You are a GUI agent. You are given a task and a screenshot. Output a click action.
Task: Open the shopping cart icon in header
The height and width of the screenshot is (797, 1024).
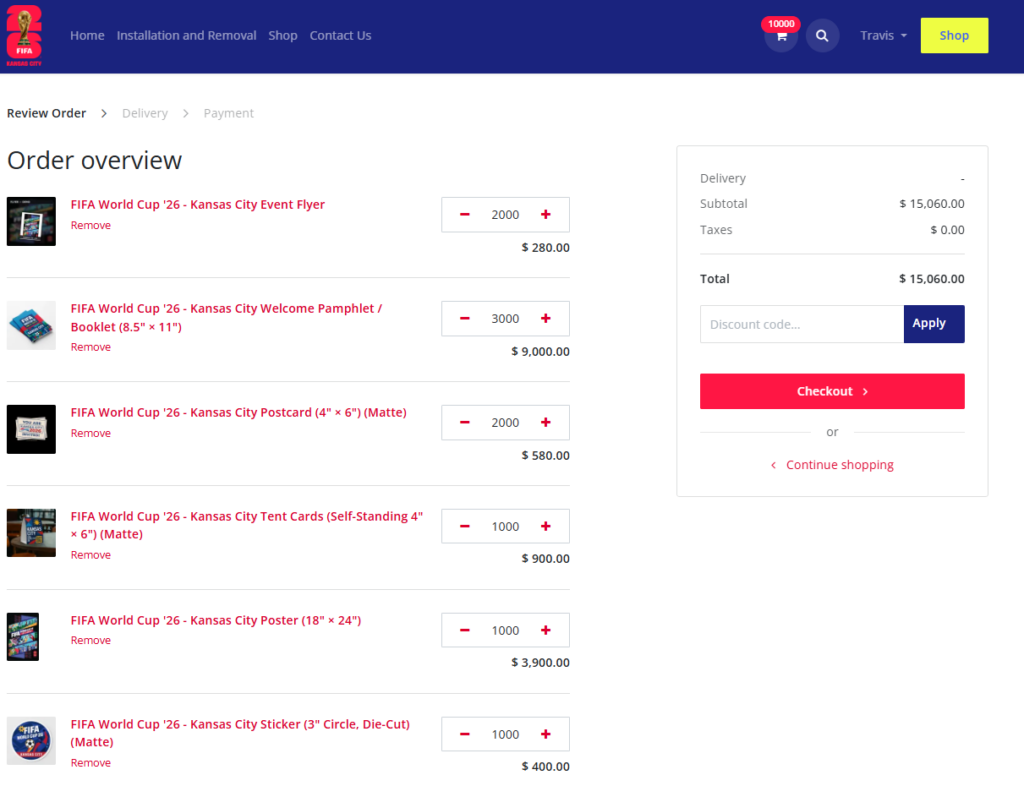click(781, 36)
